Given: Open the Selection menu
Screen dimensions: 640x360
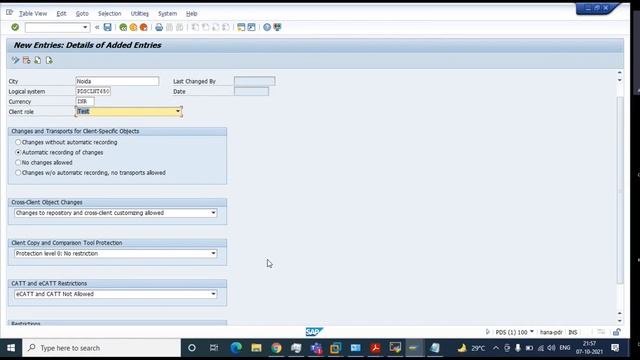Looking at the screenshot, I should click(109, 13).
